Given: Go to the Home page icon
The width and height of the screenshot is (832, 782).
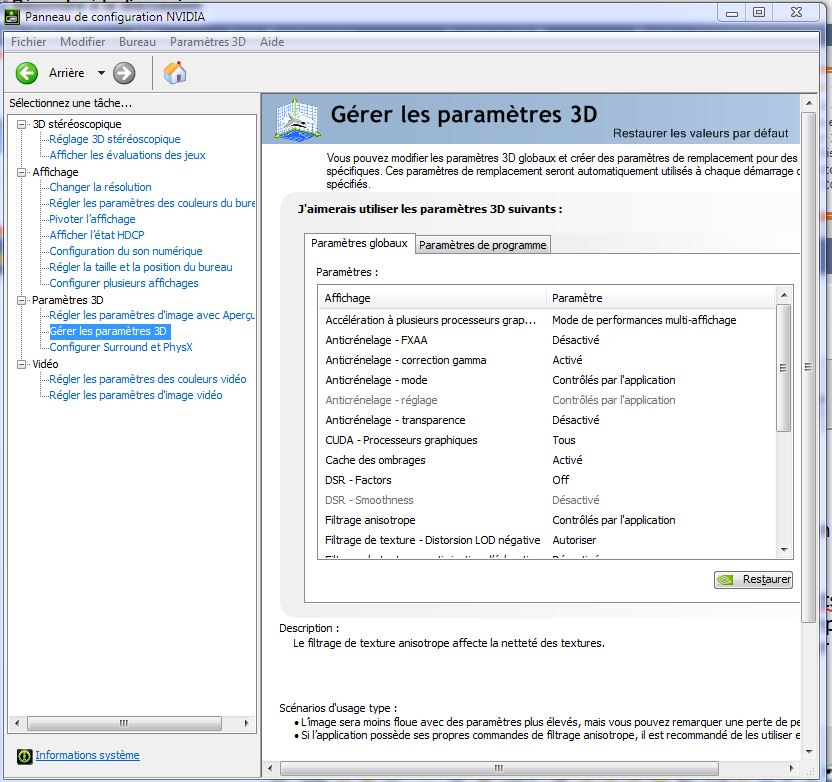Looking at the screenshot, I should [x=175, y=73].
